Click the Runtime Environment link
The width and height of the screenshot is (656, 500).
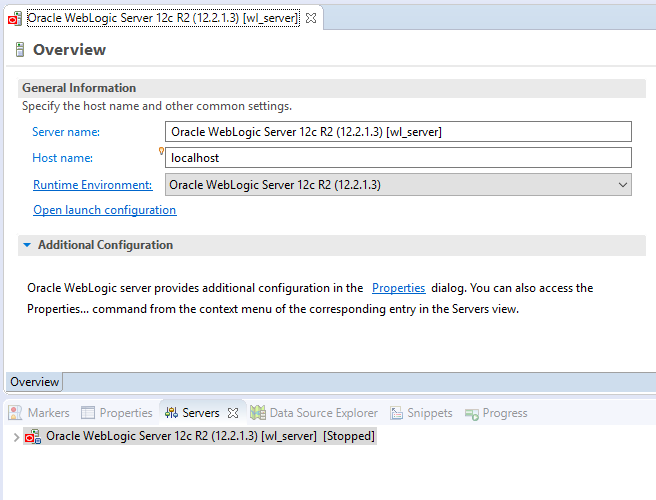tap(92, 185)
